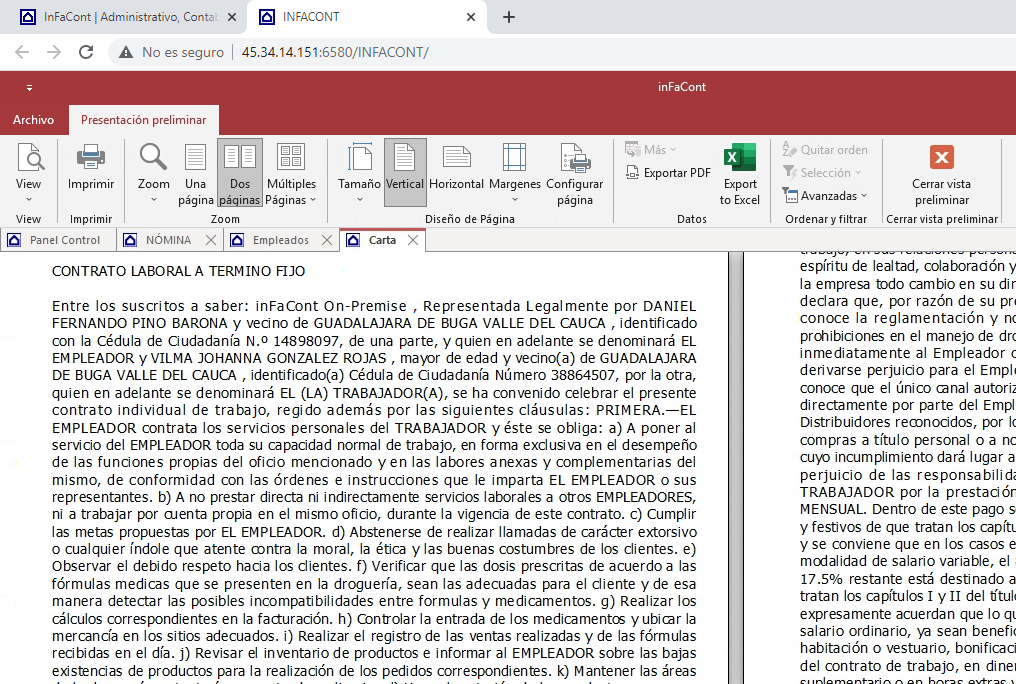Open Avanzadas filter options
Screen dimensions: 1016x684
[x=824, y=196]
